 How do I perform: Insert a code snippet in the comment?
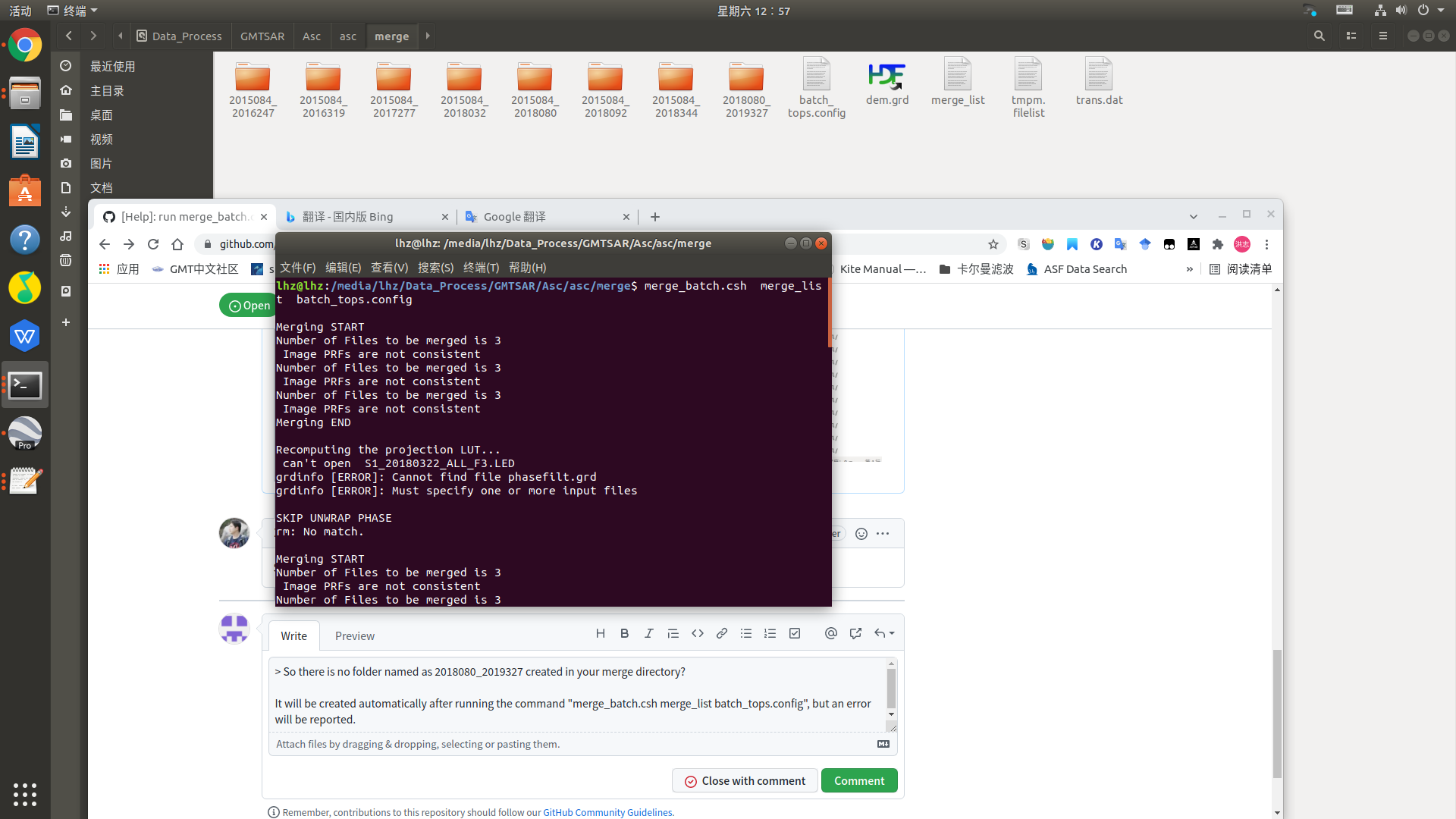(x=697, y=633)
